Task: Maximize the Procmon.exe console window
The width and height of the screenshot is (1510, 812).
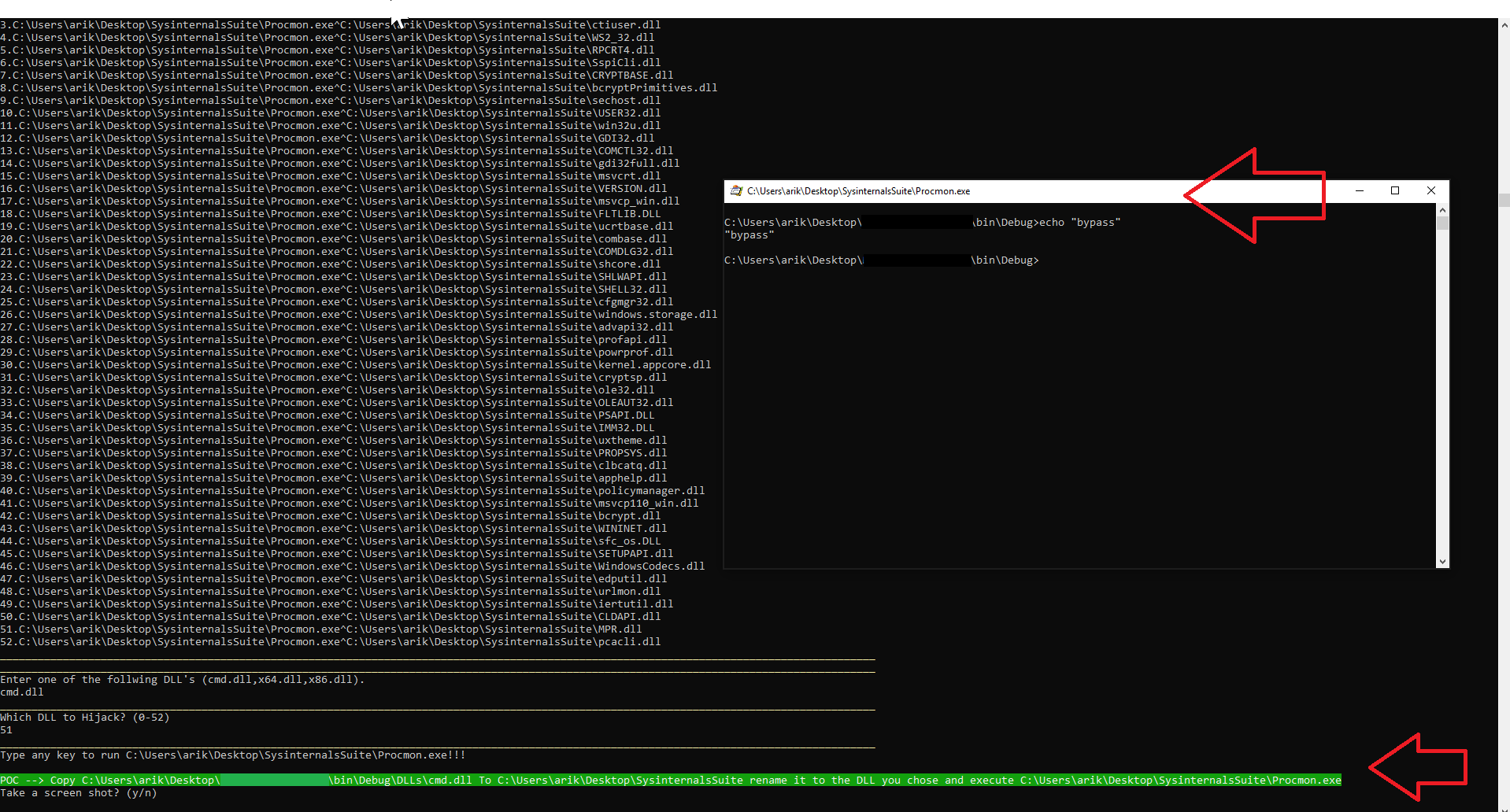Action: [x=1395, y=191]
